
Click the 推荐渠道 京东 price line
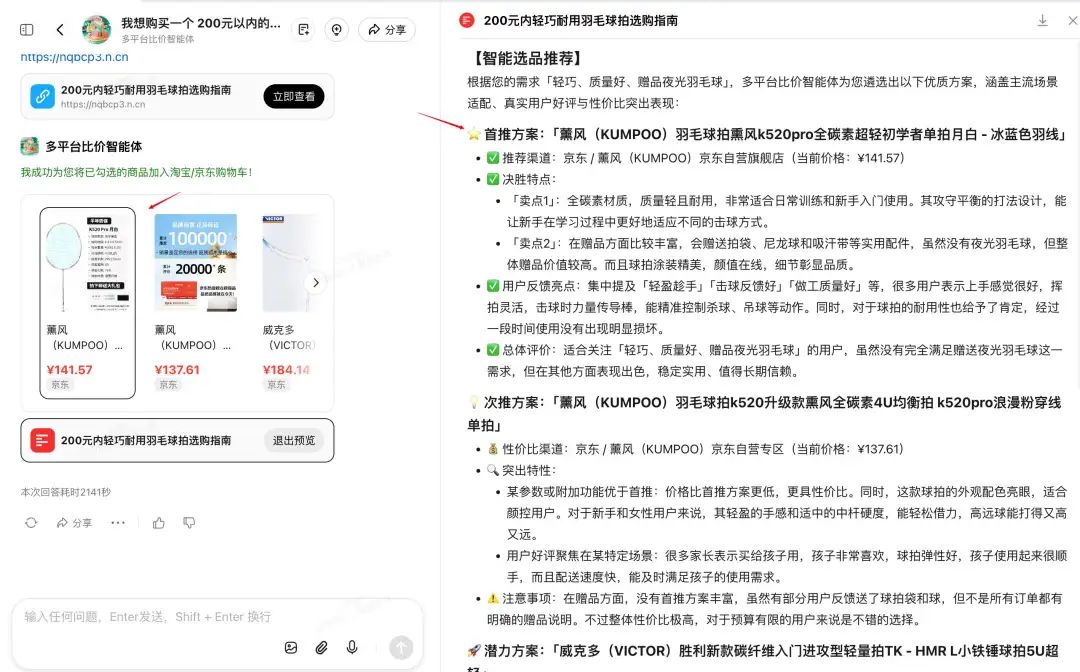click(x=696, y=158)
